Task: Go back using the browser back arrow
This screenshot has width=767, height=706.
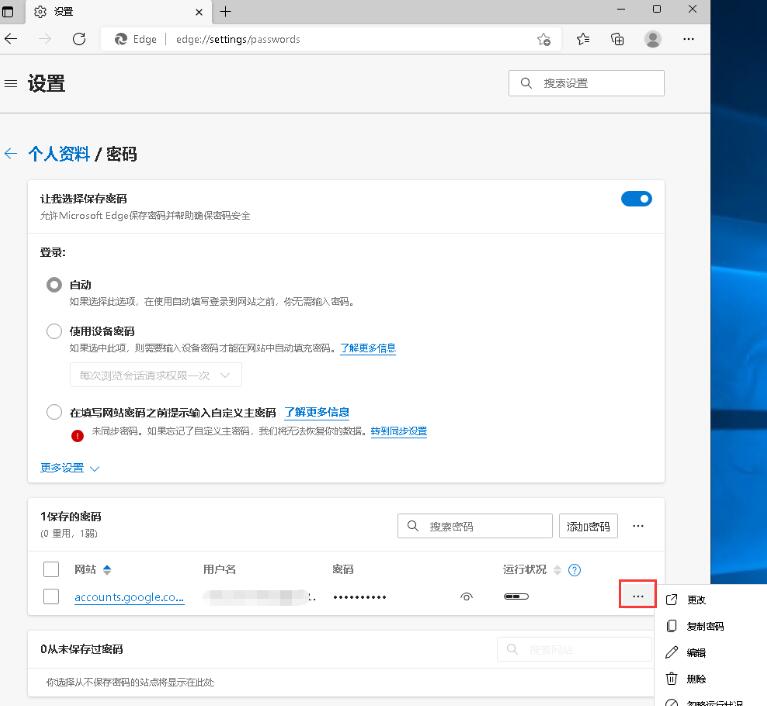Action: tap(11, 39)
